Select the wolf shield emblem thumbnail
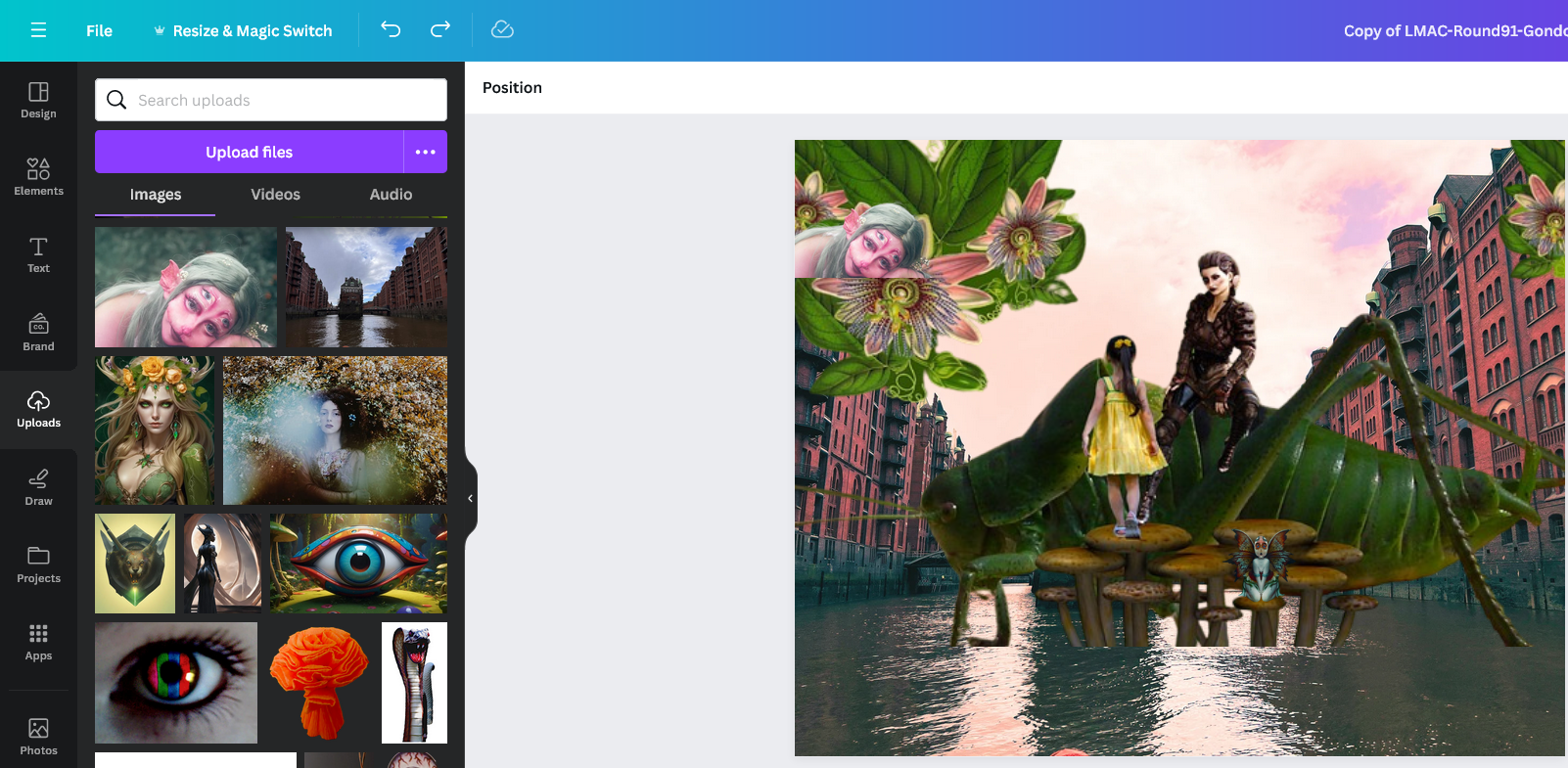1568x768 pixels. click(x=135, y=564)
